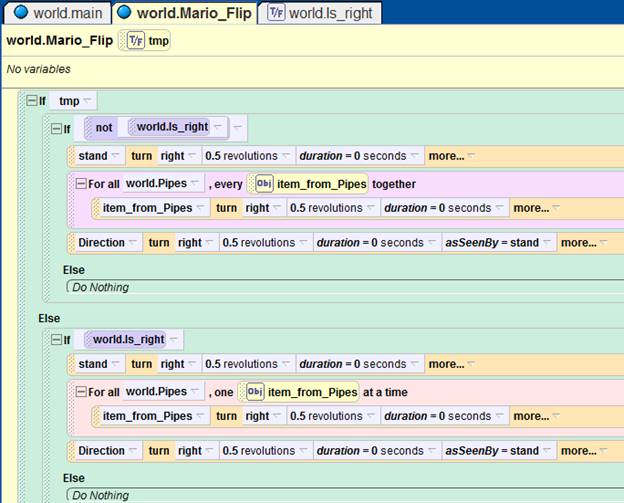The width and height of the screenshot is (624, 503).
Task: Change 0.5 revolutions in together loop statement
Action: [332, 208]
